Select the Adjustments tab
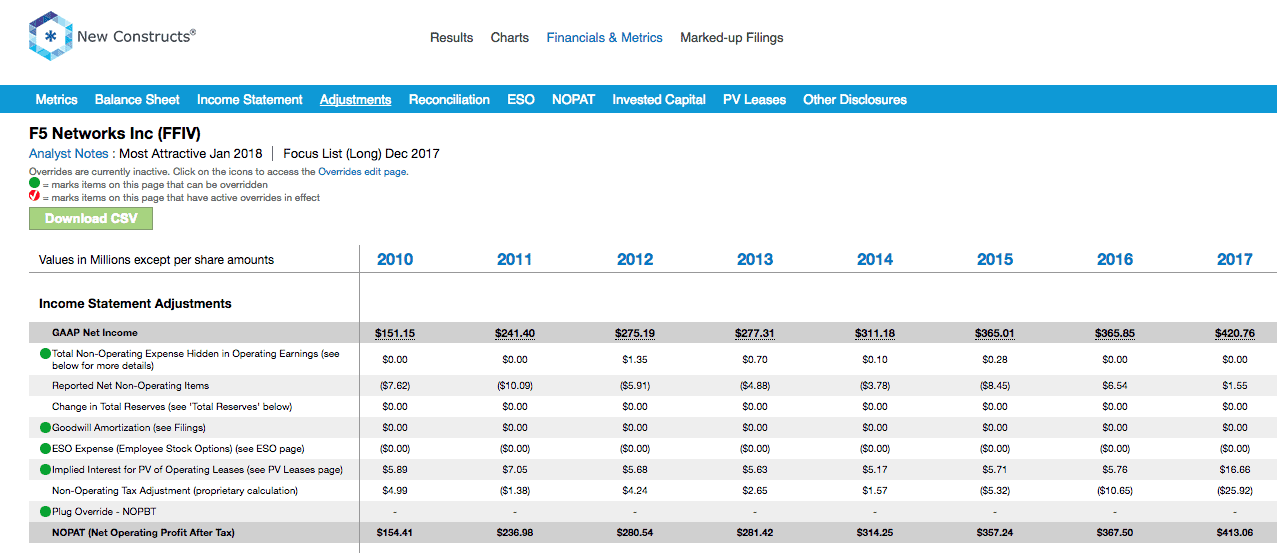The width and height of the screenshot is (1277, 553). [x=355, y=99]
